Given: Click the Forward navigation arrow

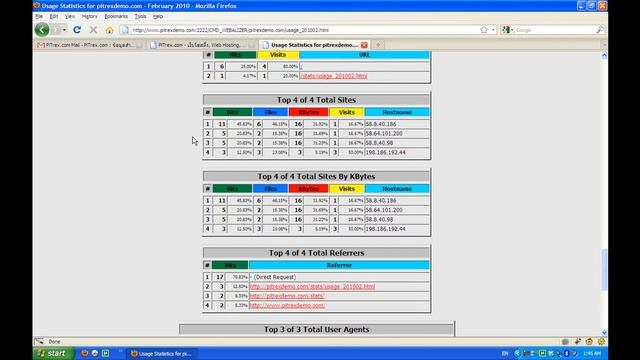Looking at the screenshot, I should (57, 30).
